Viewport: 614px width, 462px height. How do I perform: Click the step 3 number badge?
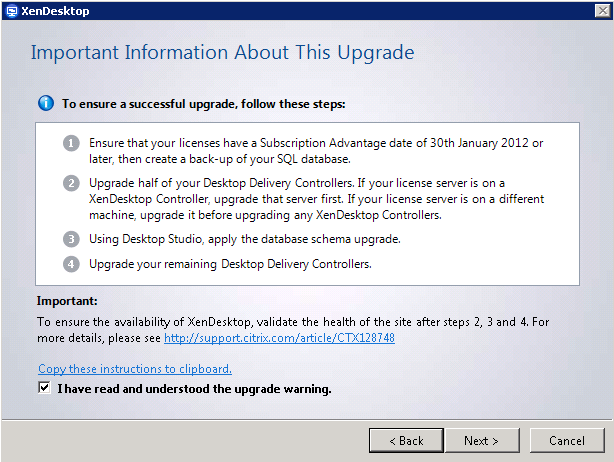[x=71, y=239]
